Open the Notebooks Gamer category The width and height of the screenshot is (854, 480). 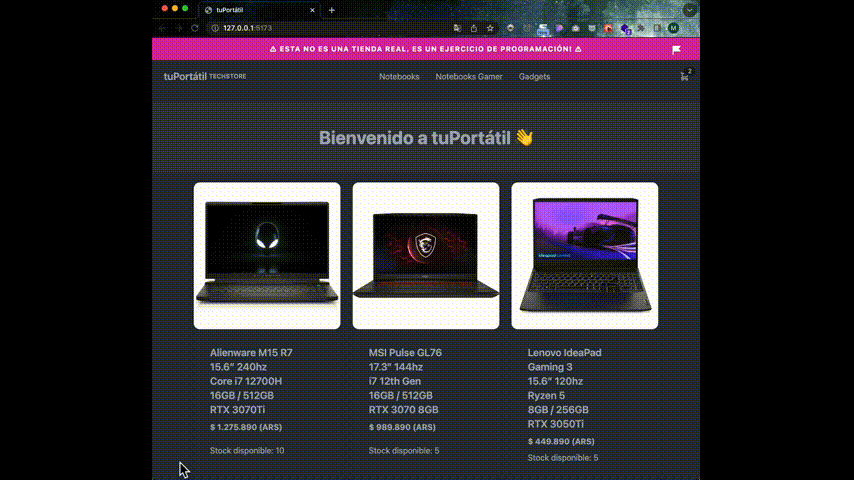coord(469,77)
